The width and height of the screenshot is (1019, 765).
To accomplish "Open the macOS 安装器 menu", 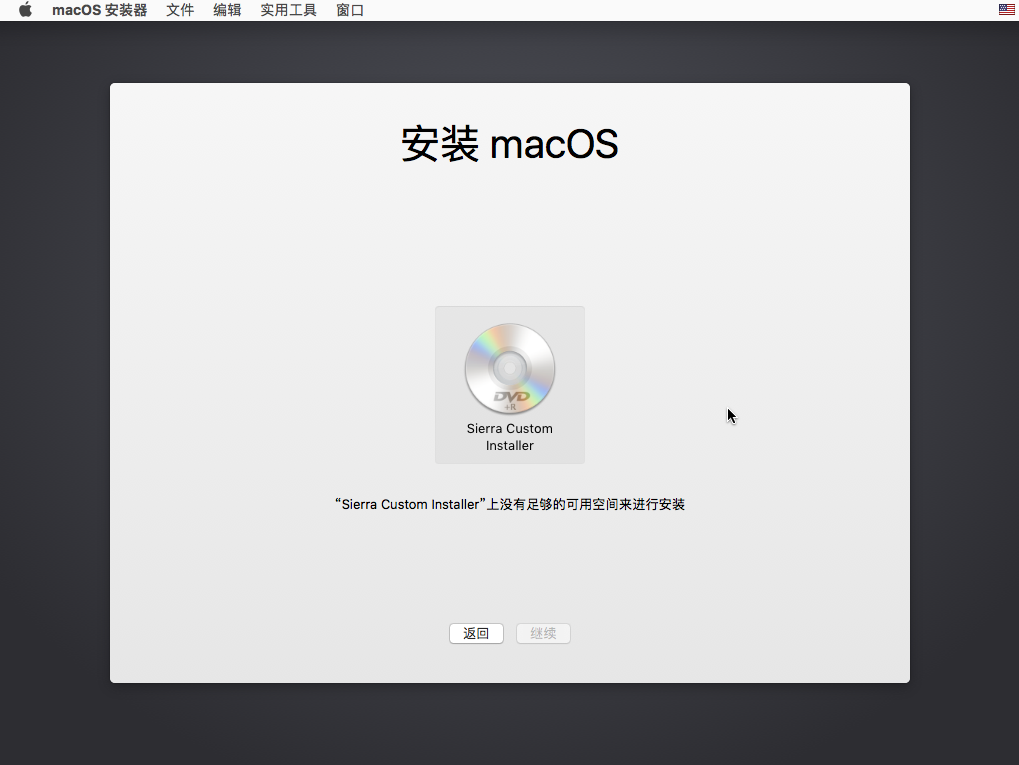I will [x=99, y=10].
